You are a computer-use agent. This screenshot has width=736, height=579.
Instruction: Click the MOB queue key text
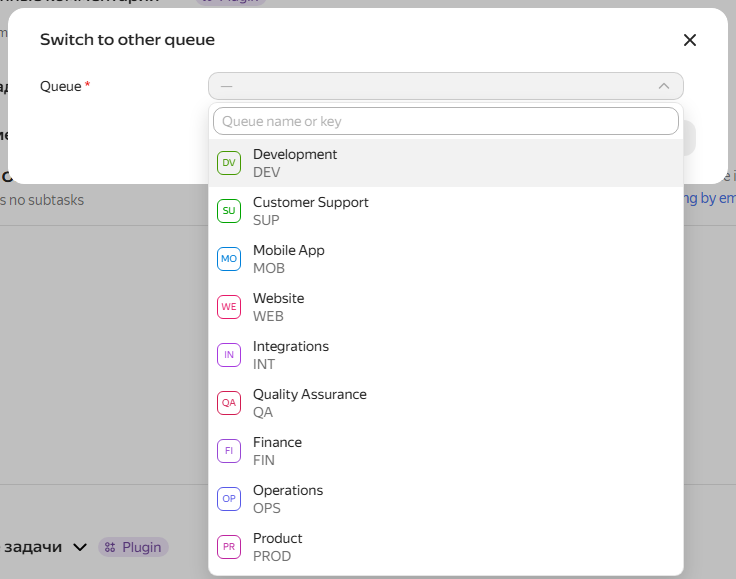click(269, 268)
